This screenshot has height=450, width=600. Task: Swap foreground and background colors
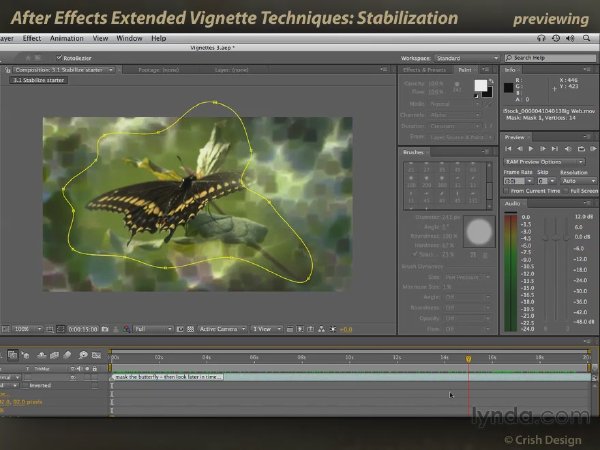(491, 81)
